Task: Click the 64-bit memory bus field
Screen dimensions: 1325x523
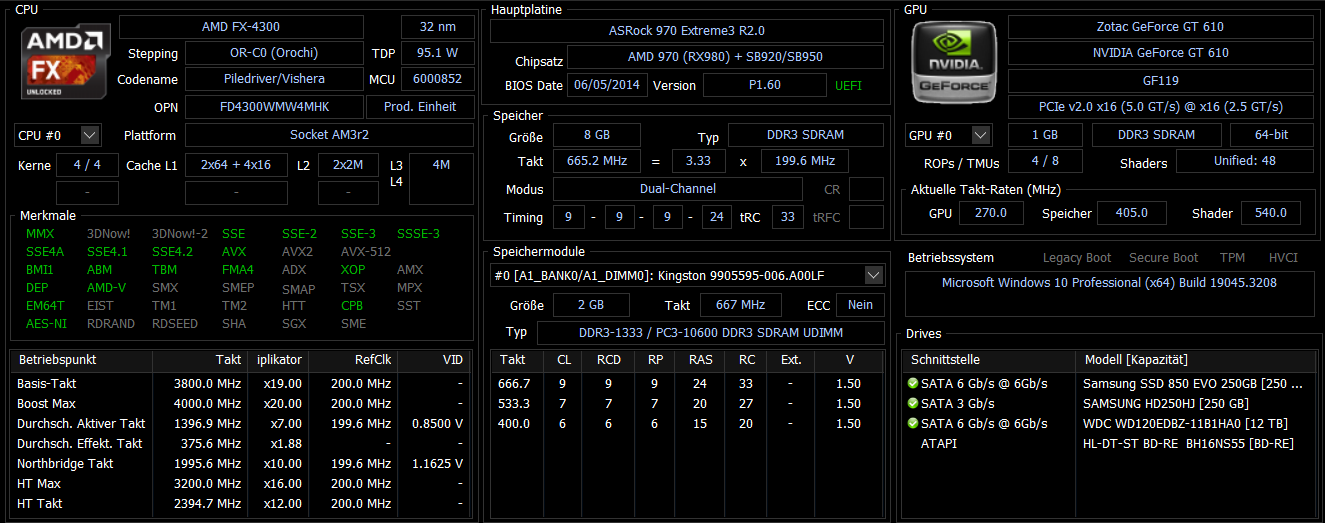Action: [x=1272, y=135]
